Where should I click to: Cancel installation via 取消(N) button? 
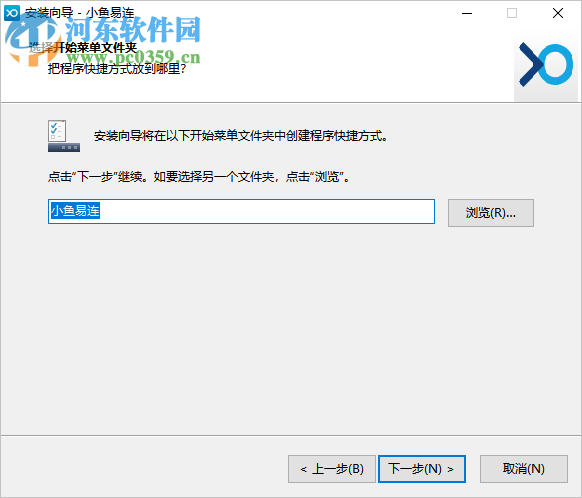click(524, 469)
